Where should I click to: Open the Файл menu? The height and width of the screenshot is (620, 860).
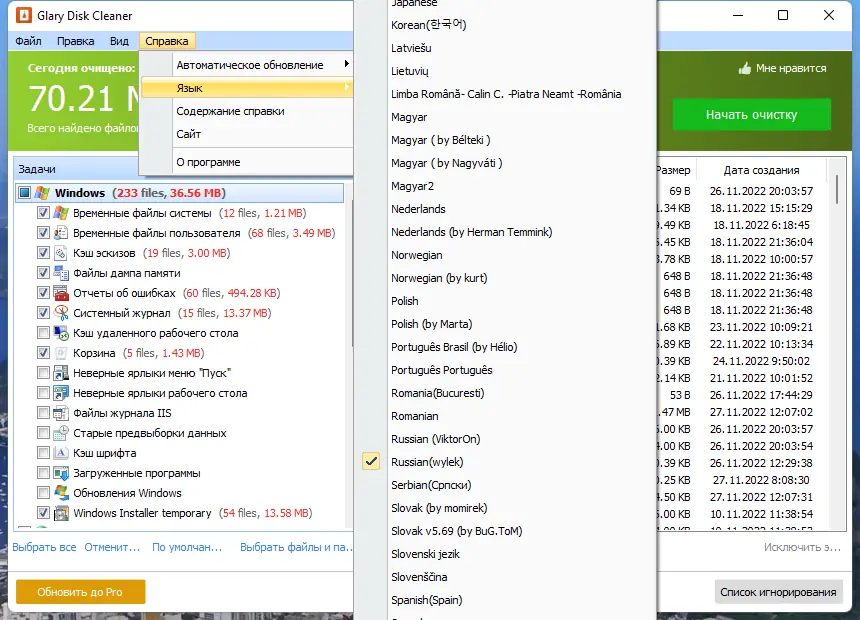point(28,41)
